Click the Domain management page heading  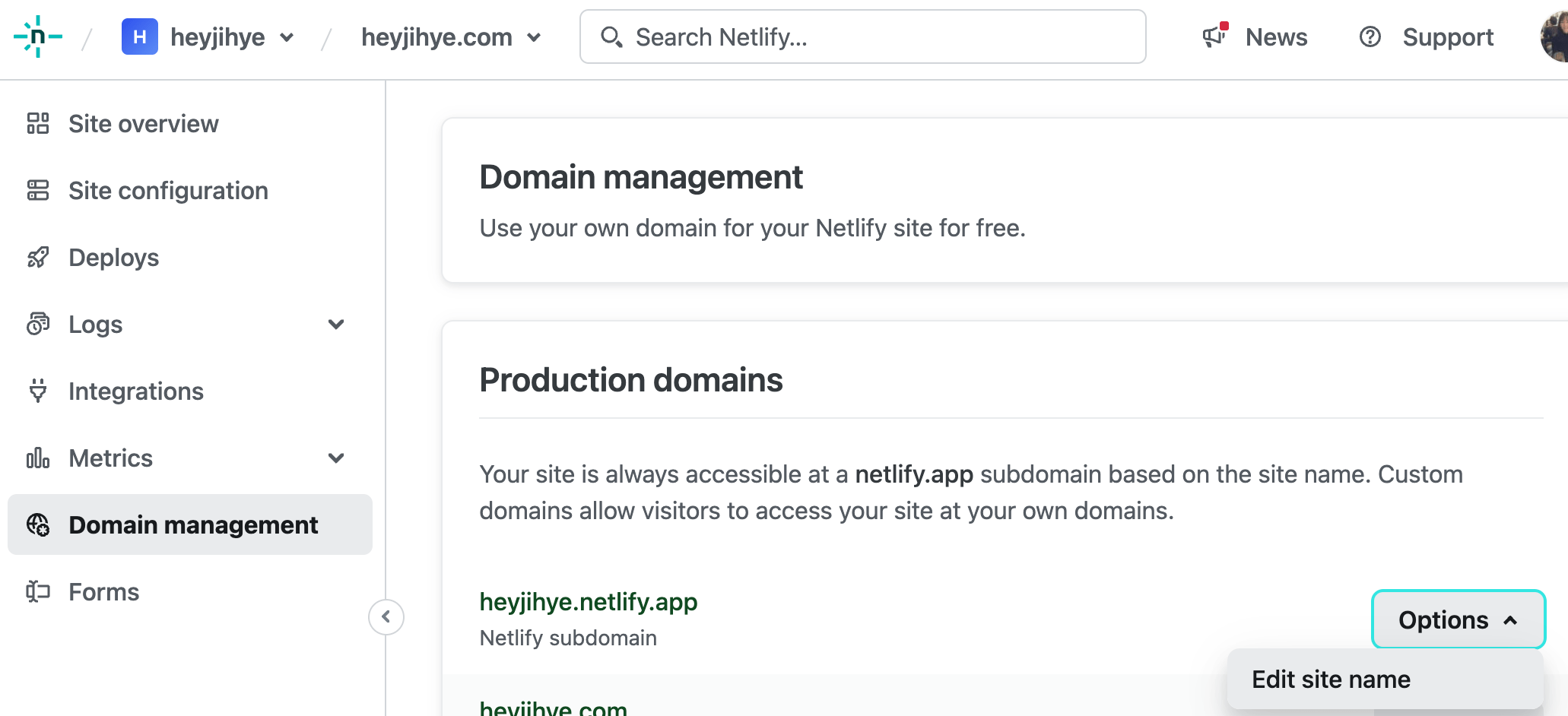(x=641, y=177)
